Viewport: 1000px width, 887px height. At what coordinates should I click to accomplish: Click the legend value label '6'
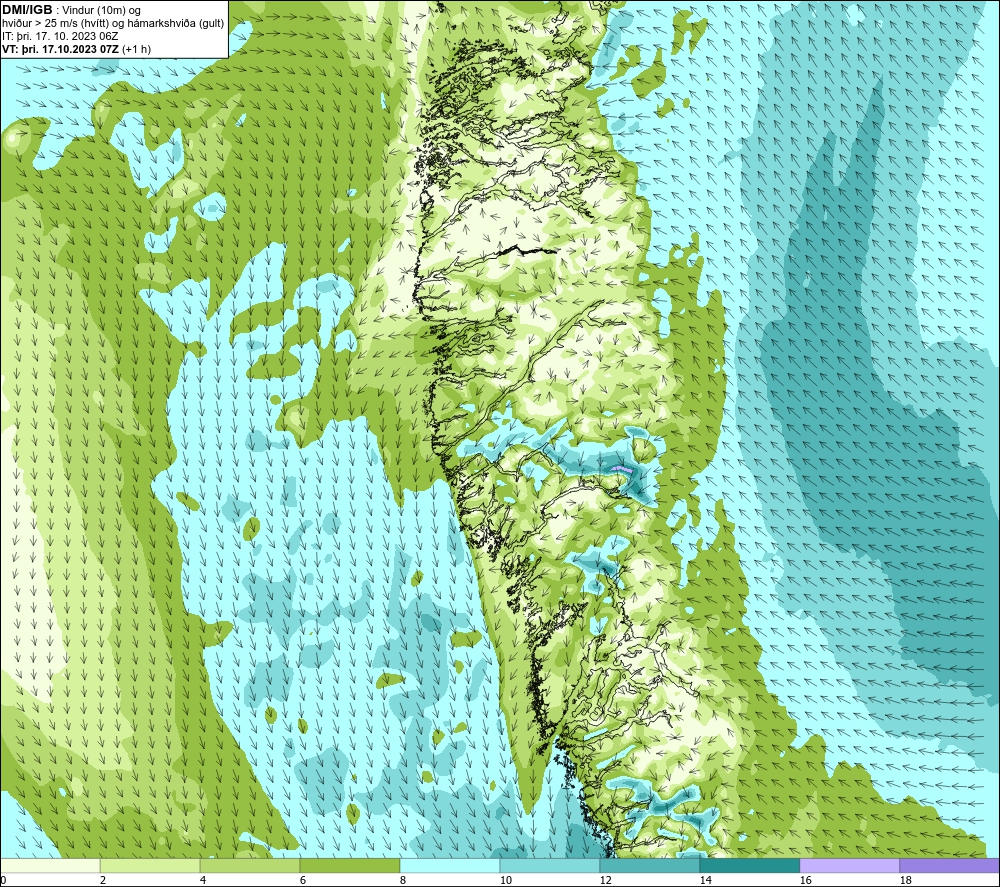point(303,880)
